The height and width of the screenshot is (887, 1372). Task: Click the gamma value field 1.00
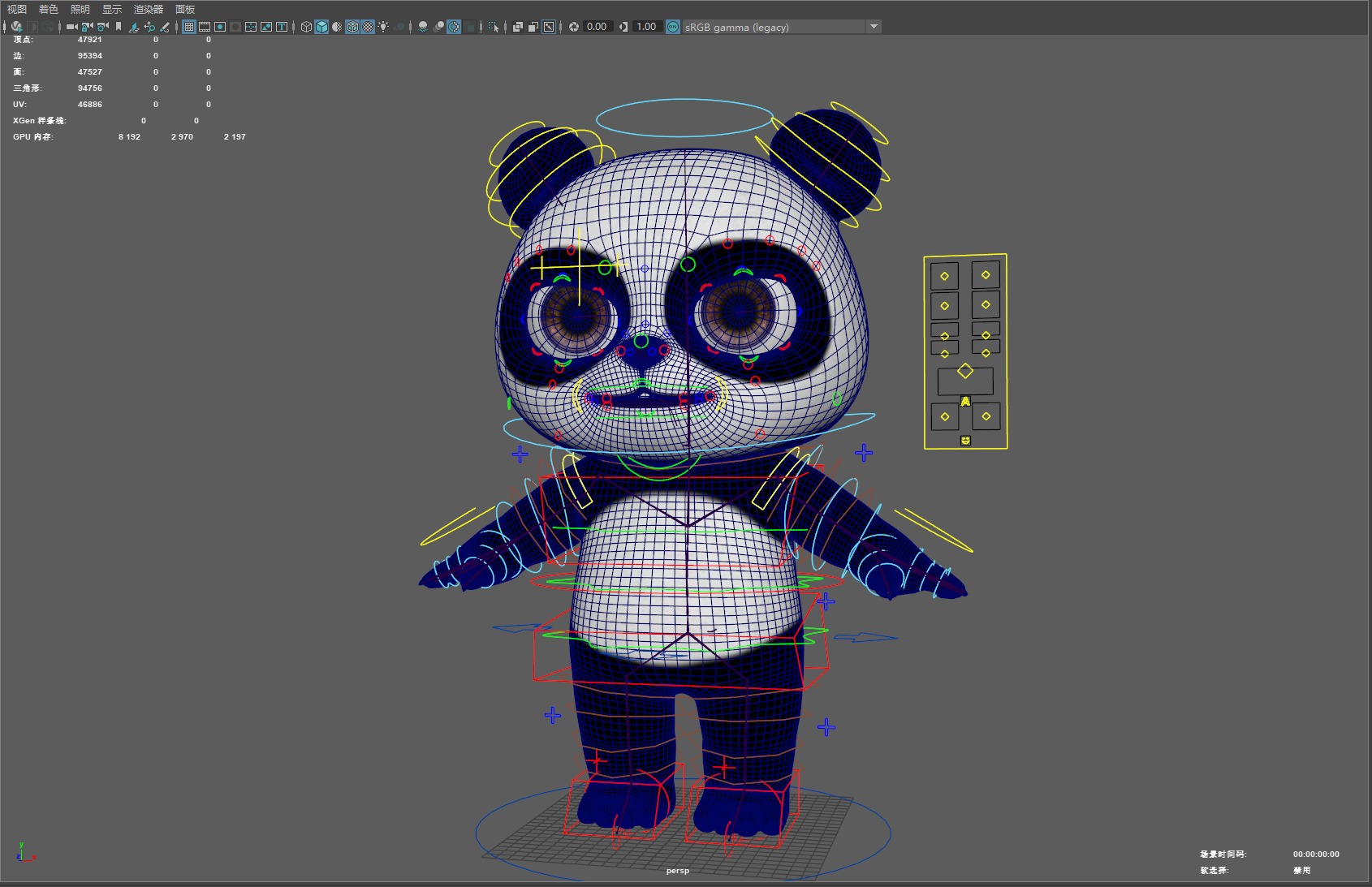[x=647, y=27]
